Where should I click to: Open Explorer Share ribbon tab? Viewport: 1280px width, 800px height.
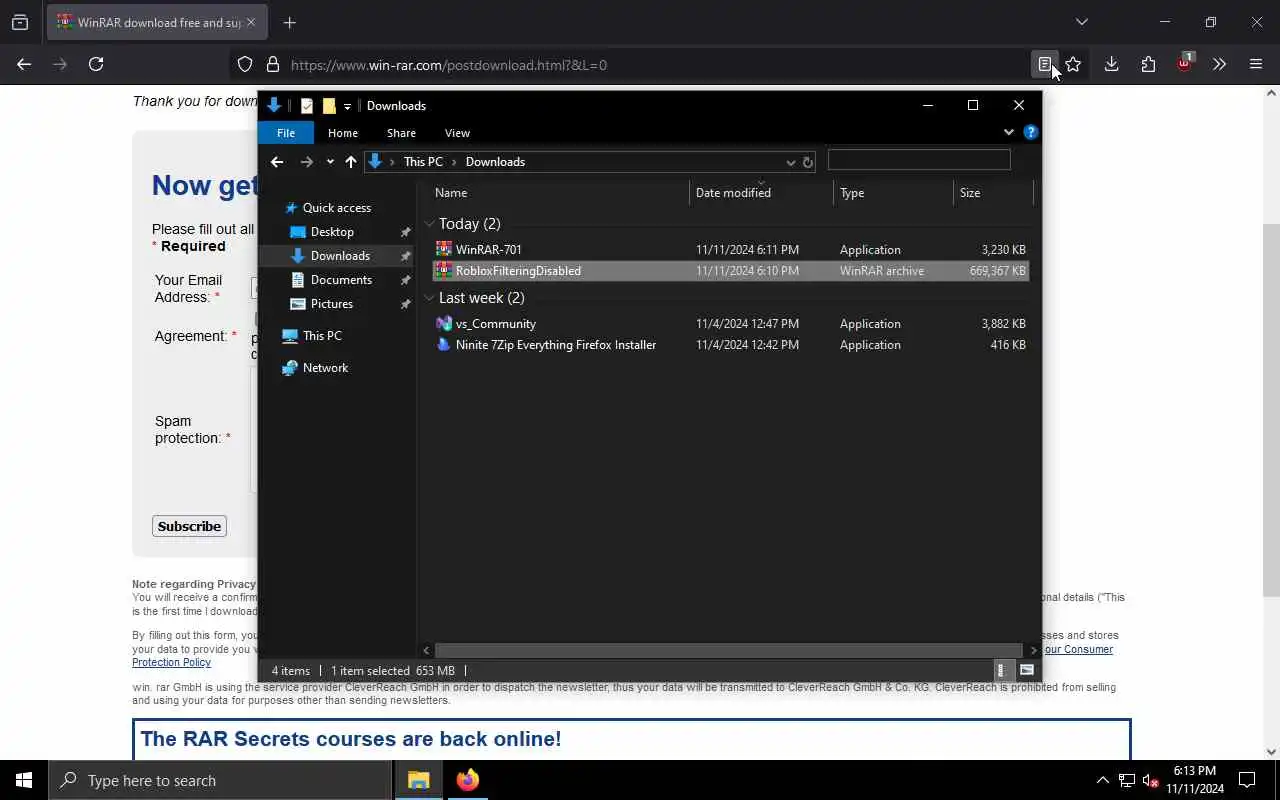pyautogui.click(x=401, y=133)
